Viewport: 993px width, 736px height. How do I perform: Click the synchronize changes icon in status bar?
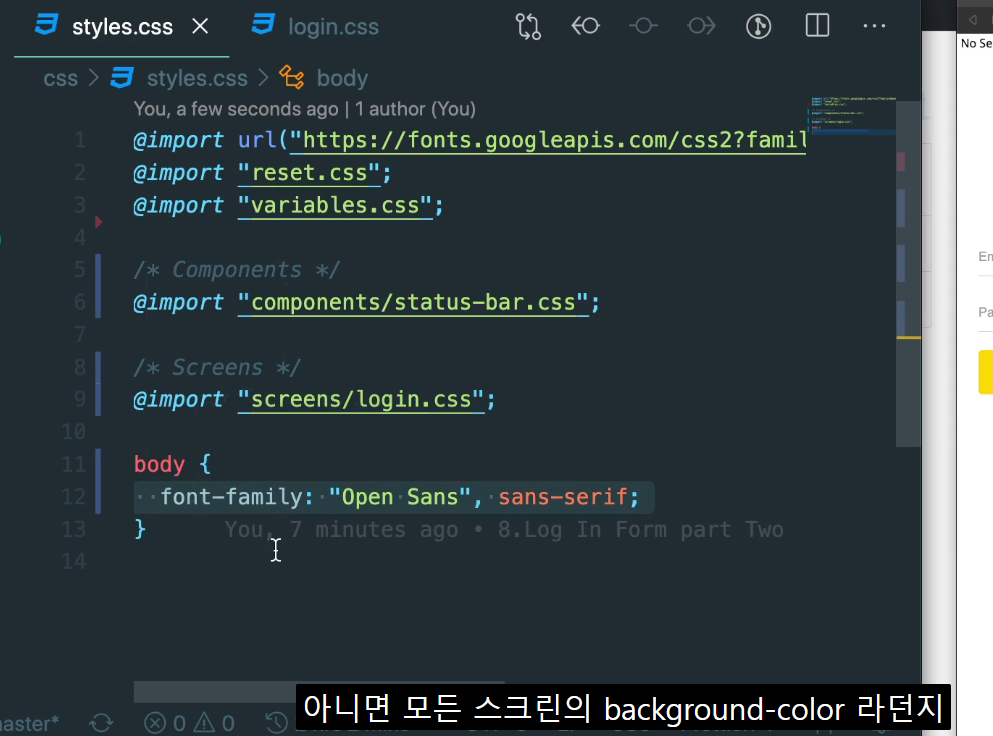(x=101, y=723)
